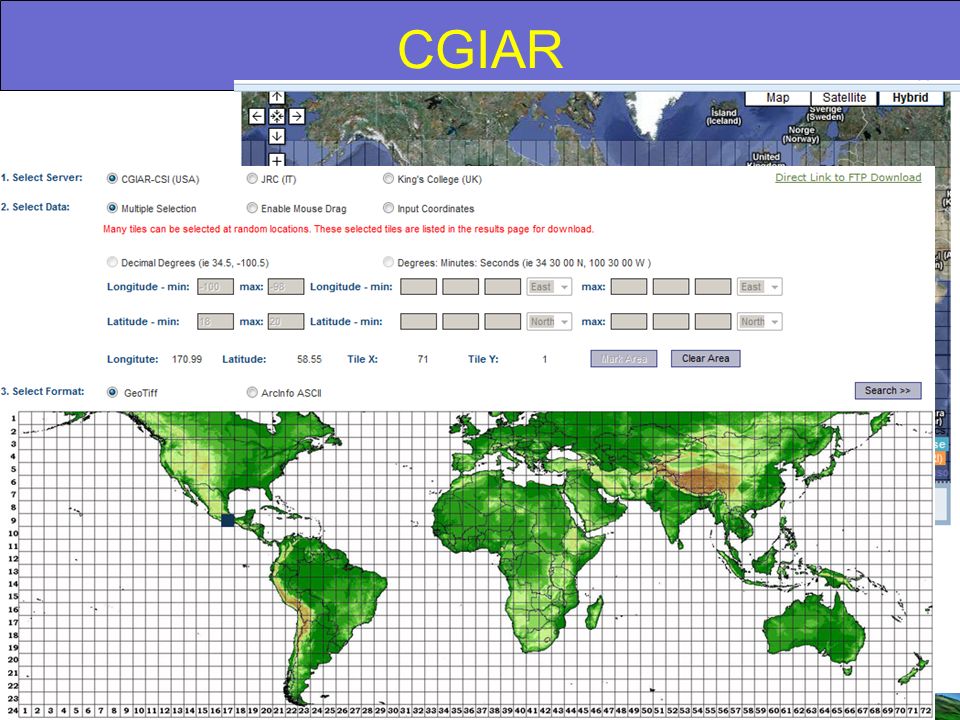Select GeoTiff output format

[112, 392]
